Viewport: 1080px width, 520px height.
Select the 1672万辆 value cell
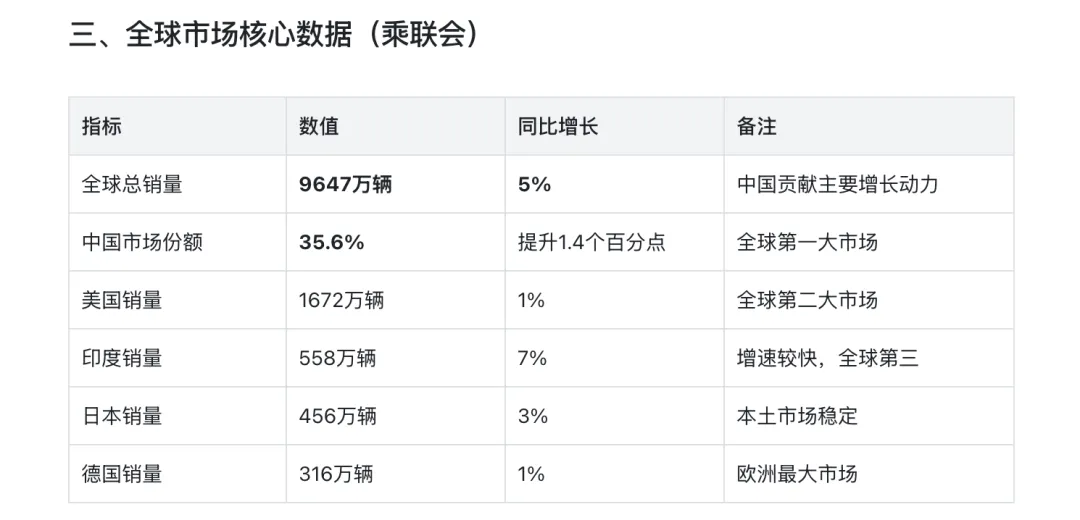(341, 300)
